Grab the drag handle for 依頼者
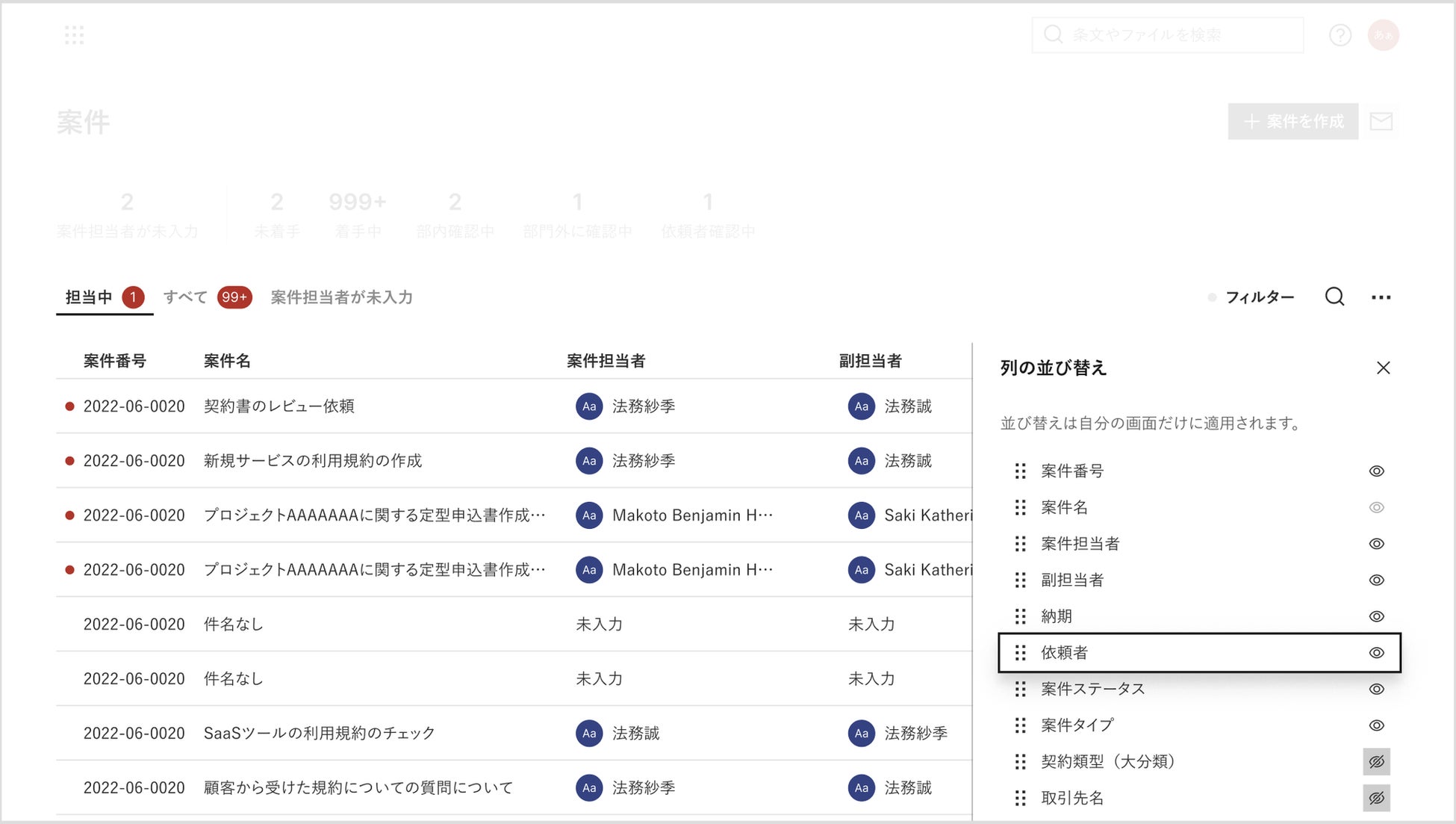Screen dimensions: 1456x824 point(1020,652)
